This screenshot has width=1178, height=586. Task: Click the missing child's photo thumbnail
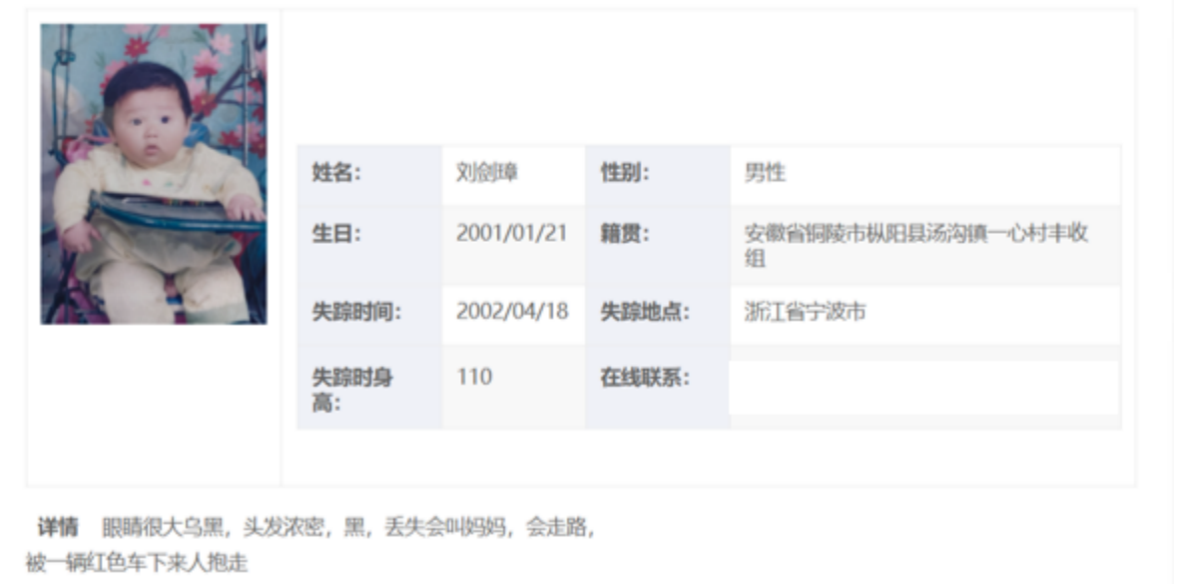[153, 174]
